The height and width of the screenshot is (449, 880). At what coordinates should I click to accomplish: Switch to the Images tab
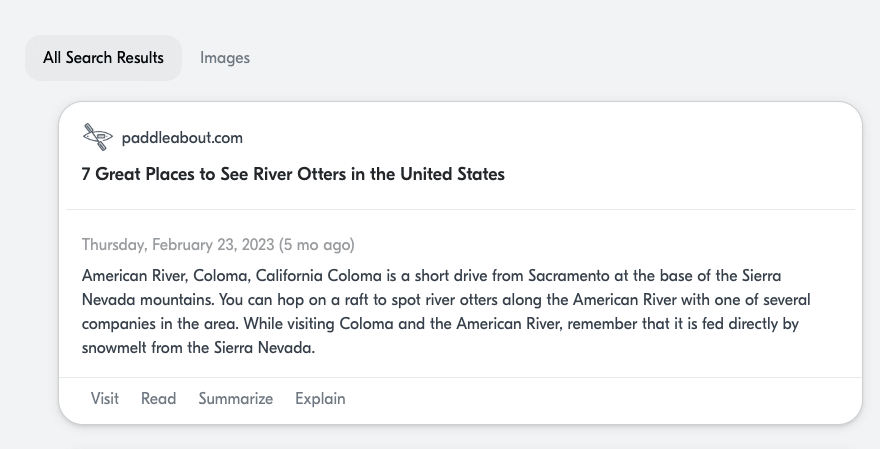[x=225, y=58]
